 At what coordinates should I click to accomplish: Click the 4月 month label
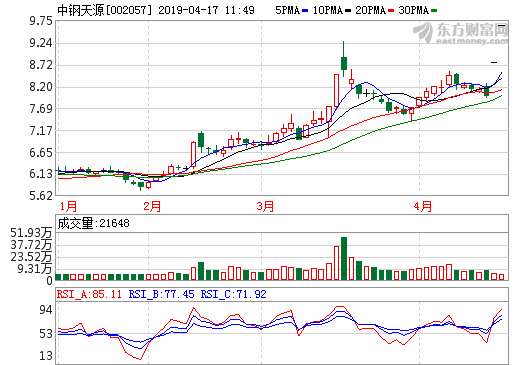(423, 206)
